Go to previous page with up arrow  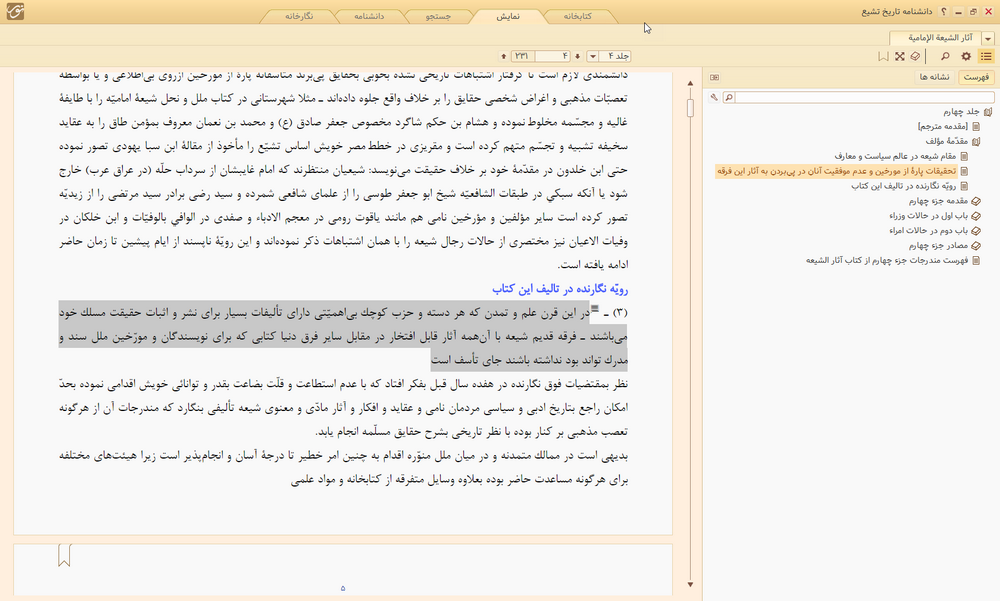tap(504, 56)
